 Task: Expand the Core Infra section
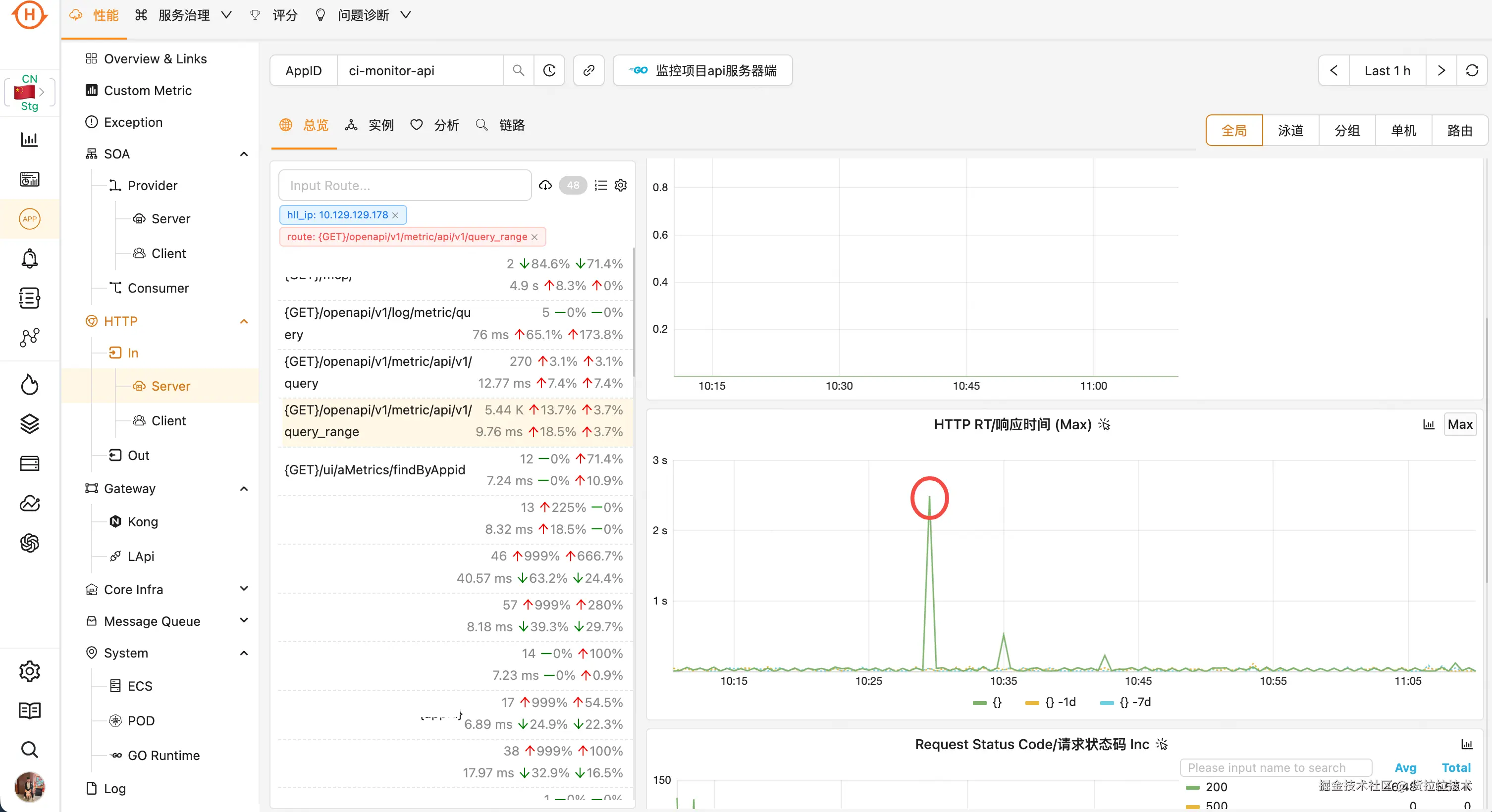pyautogui.click(x=244, y=589)
